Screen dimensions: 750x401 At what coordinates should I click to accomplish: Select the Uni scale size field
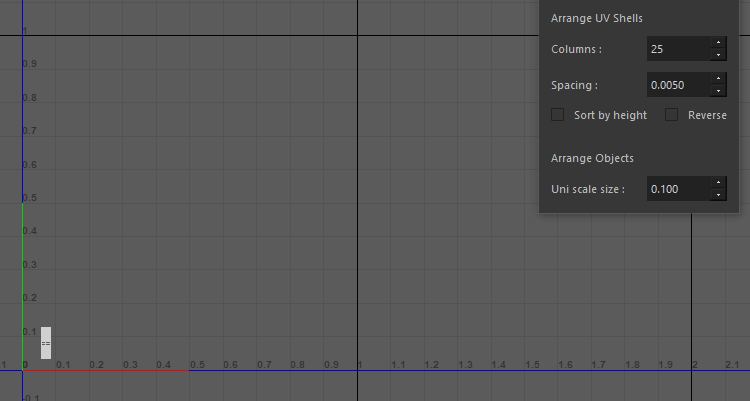(677, 188)
